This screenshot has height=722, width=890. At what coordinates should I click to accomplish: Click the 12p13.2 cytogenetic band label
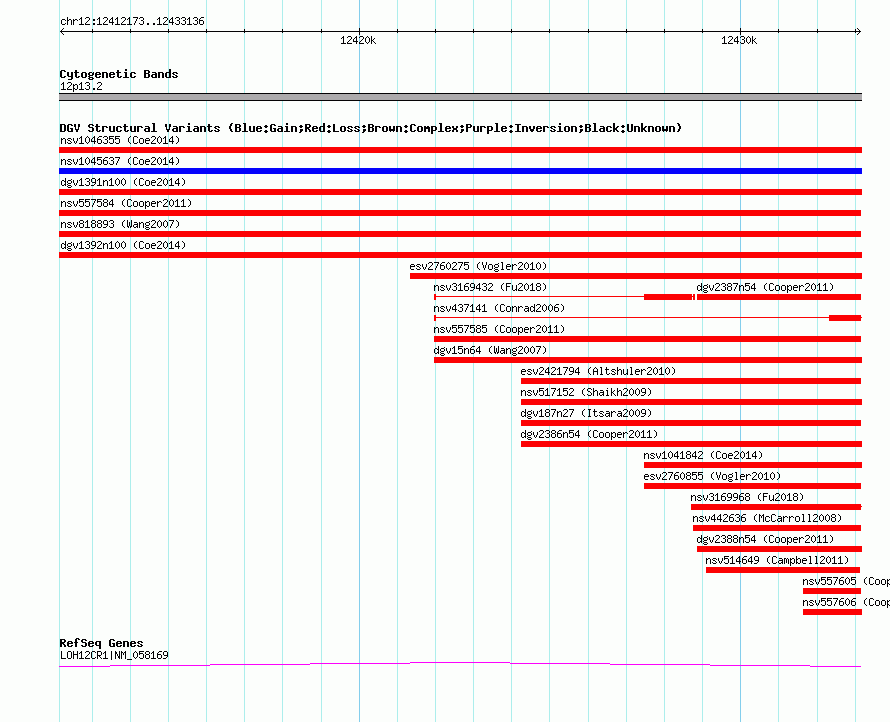click(x=81, y=86)
